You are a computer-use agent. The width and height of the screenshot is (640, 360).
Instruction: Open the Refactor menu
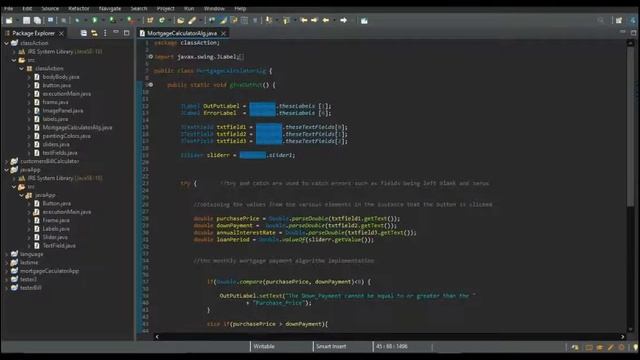pyautogui.click(x=79, y=8)
